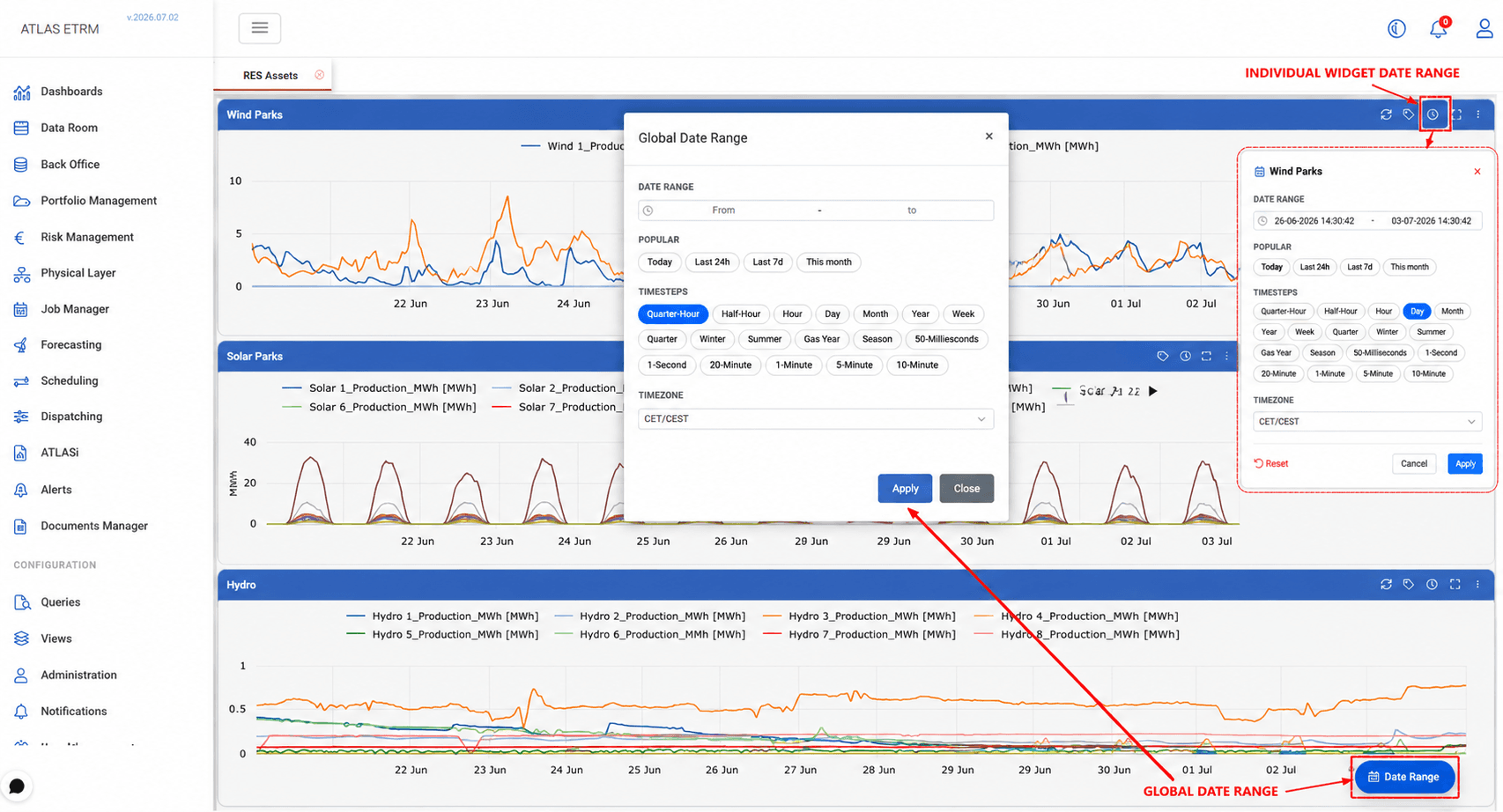Switch to RES Assets tab
The height and width of the screenshot is (812, 1503).
(270, 76)
